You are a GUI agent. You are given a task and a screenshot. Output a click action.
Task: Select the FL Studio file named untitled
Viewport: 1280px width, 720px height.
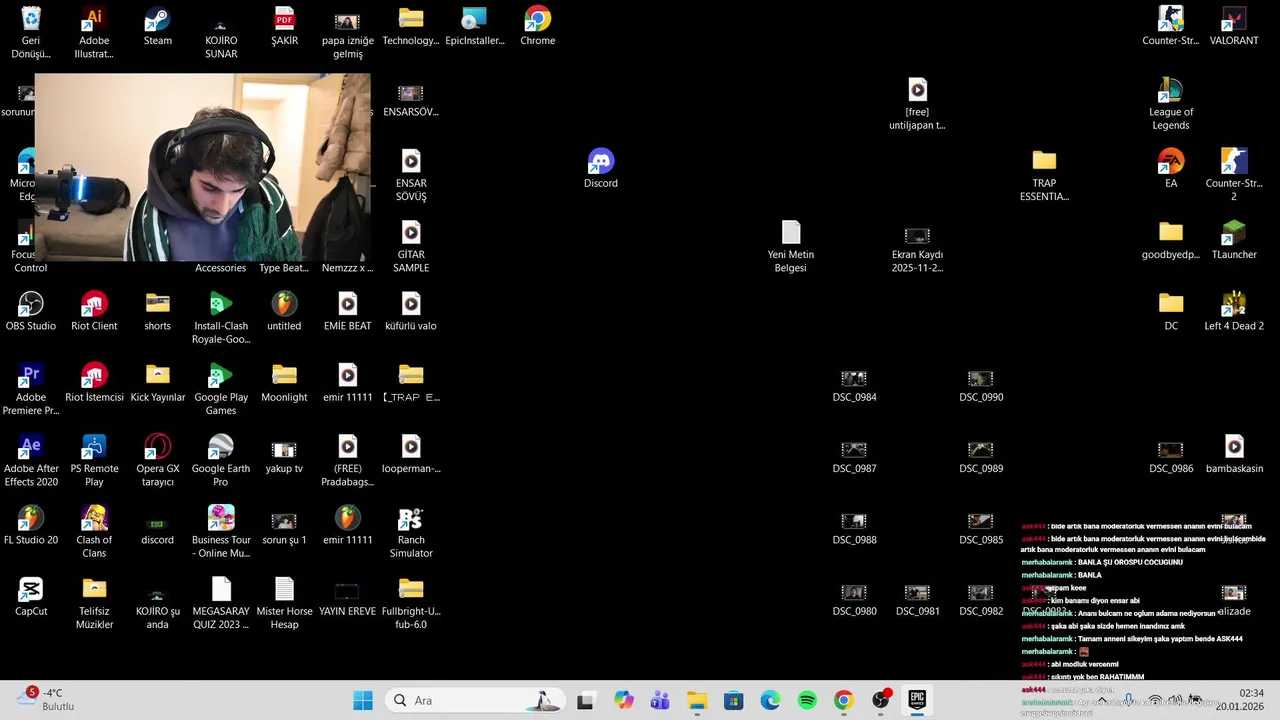coord(284,312)
